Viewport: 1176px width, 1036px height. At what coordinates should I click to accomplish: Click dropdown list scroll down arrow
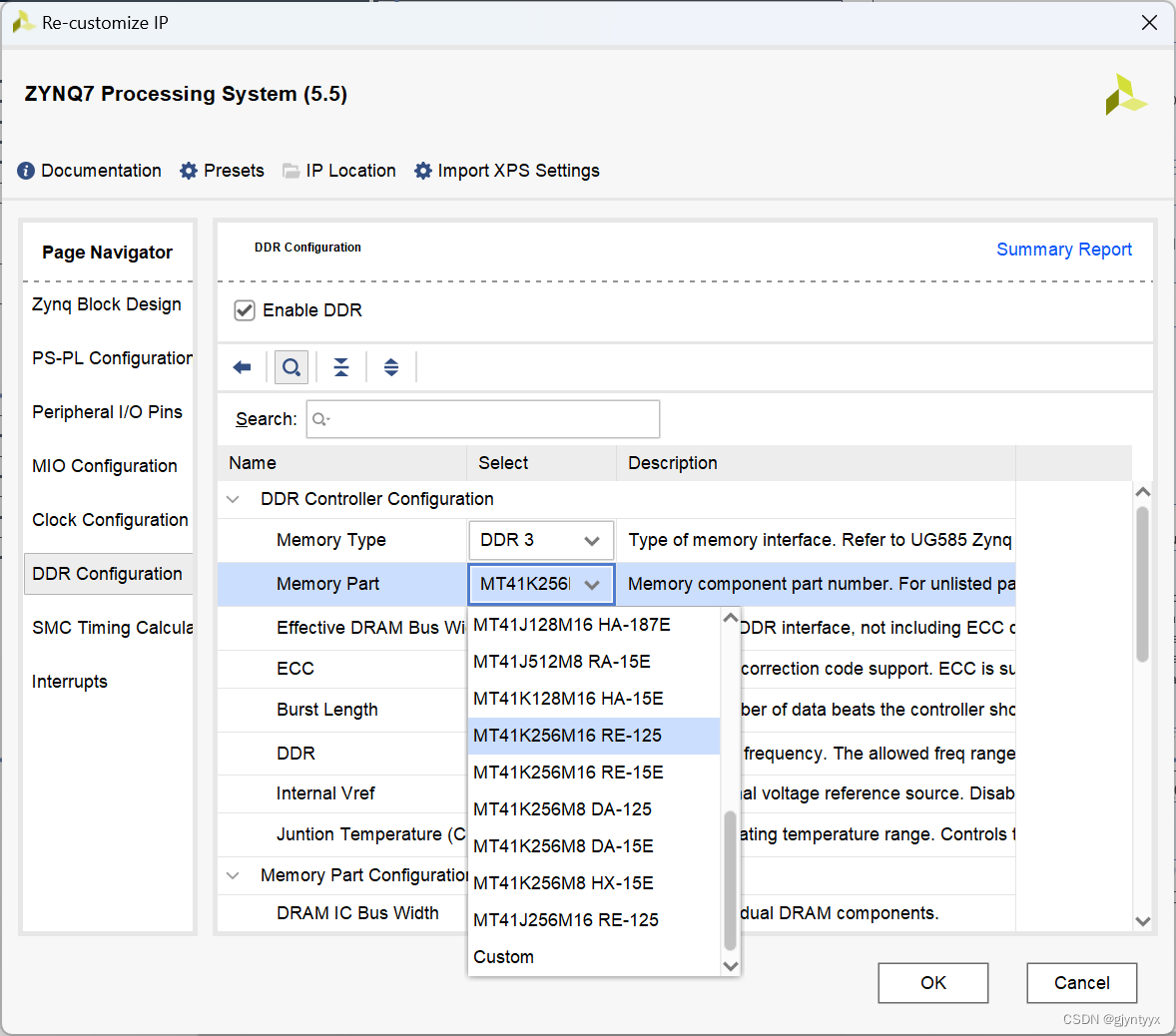(x=731, y=966)
